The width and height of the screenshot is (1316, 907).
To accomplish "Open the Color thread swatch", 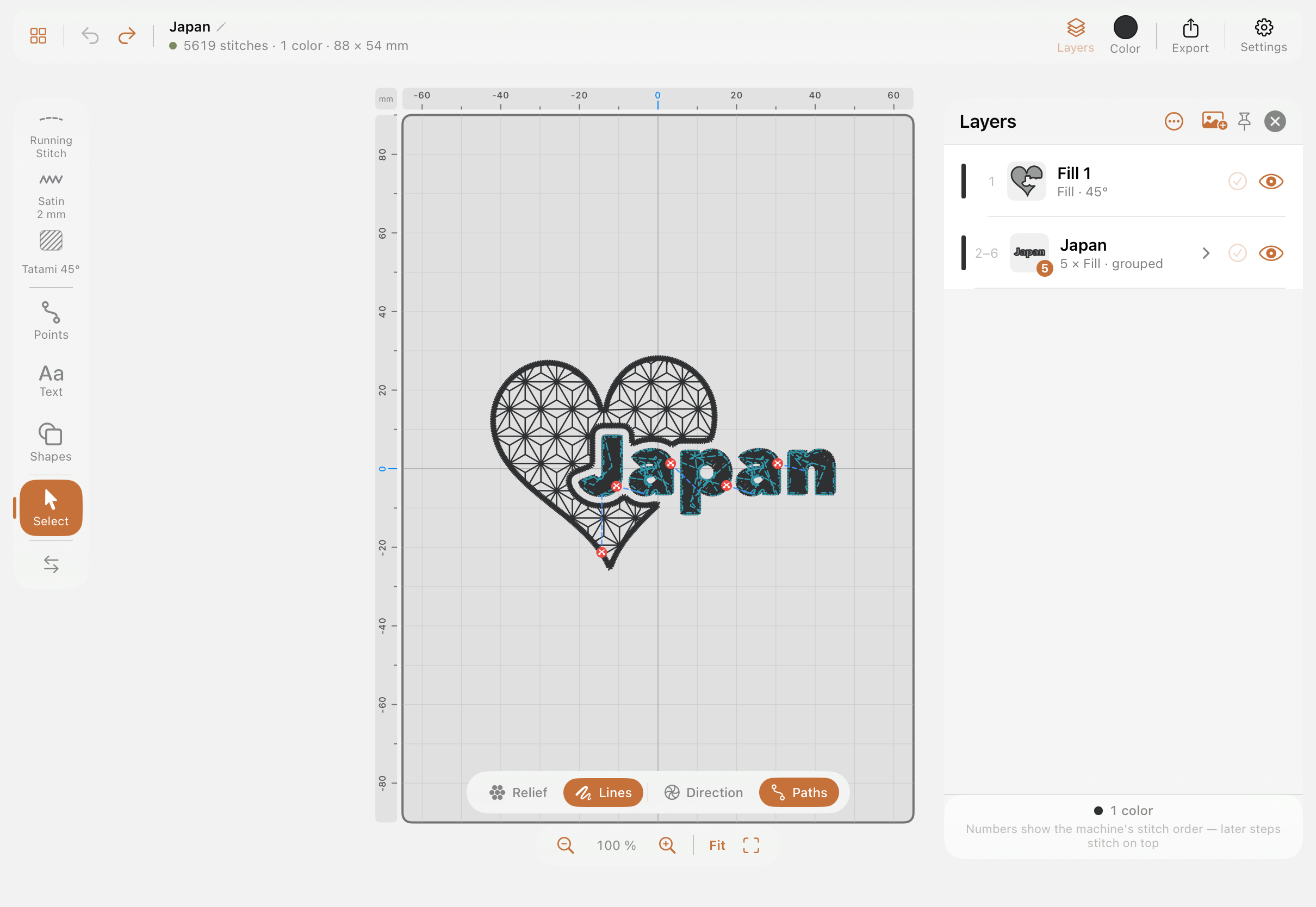I will (x=1125, y=35).
